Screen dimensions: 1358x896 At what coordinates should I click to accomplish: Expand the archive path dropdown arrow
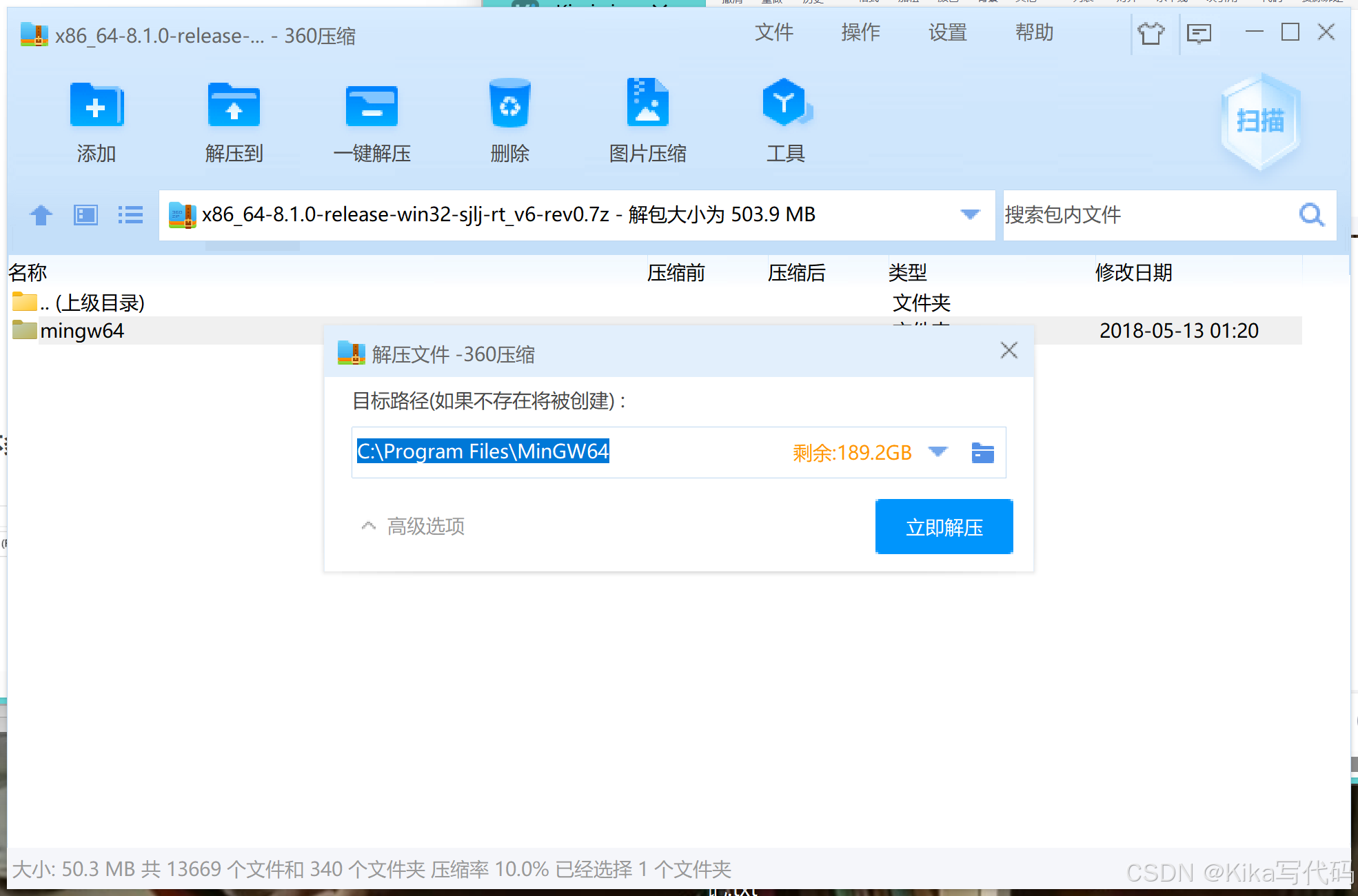[x=970, y=214]
